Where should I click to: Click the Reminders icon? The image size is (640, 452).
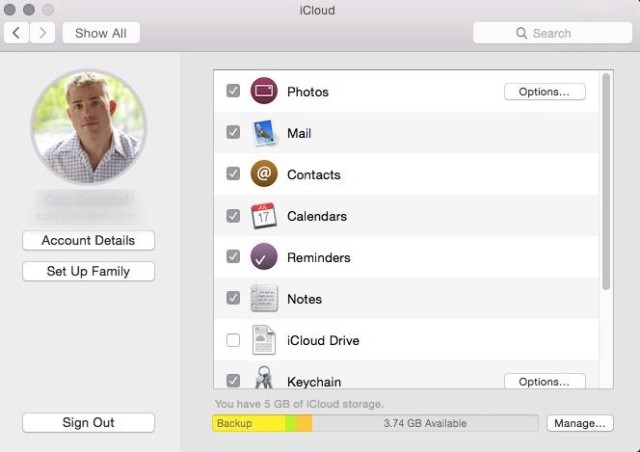(264, 257)
